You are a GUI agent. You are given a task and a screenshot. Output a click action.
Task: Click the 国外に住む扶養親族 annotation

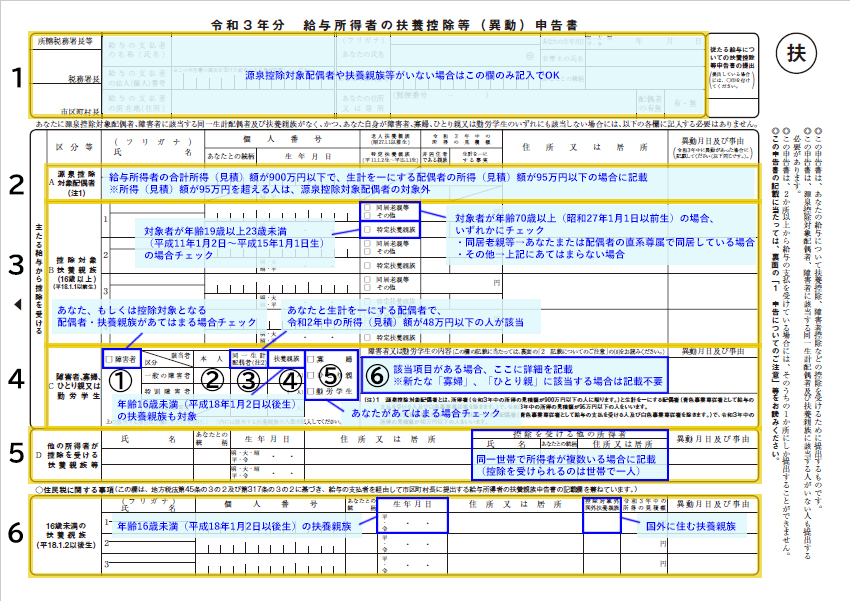coord(690,526)
